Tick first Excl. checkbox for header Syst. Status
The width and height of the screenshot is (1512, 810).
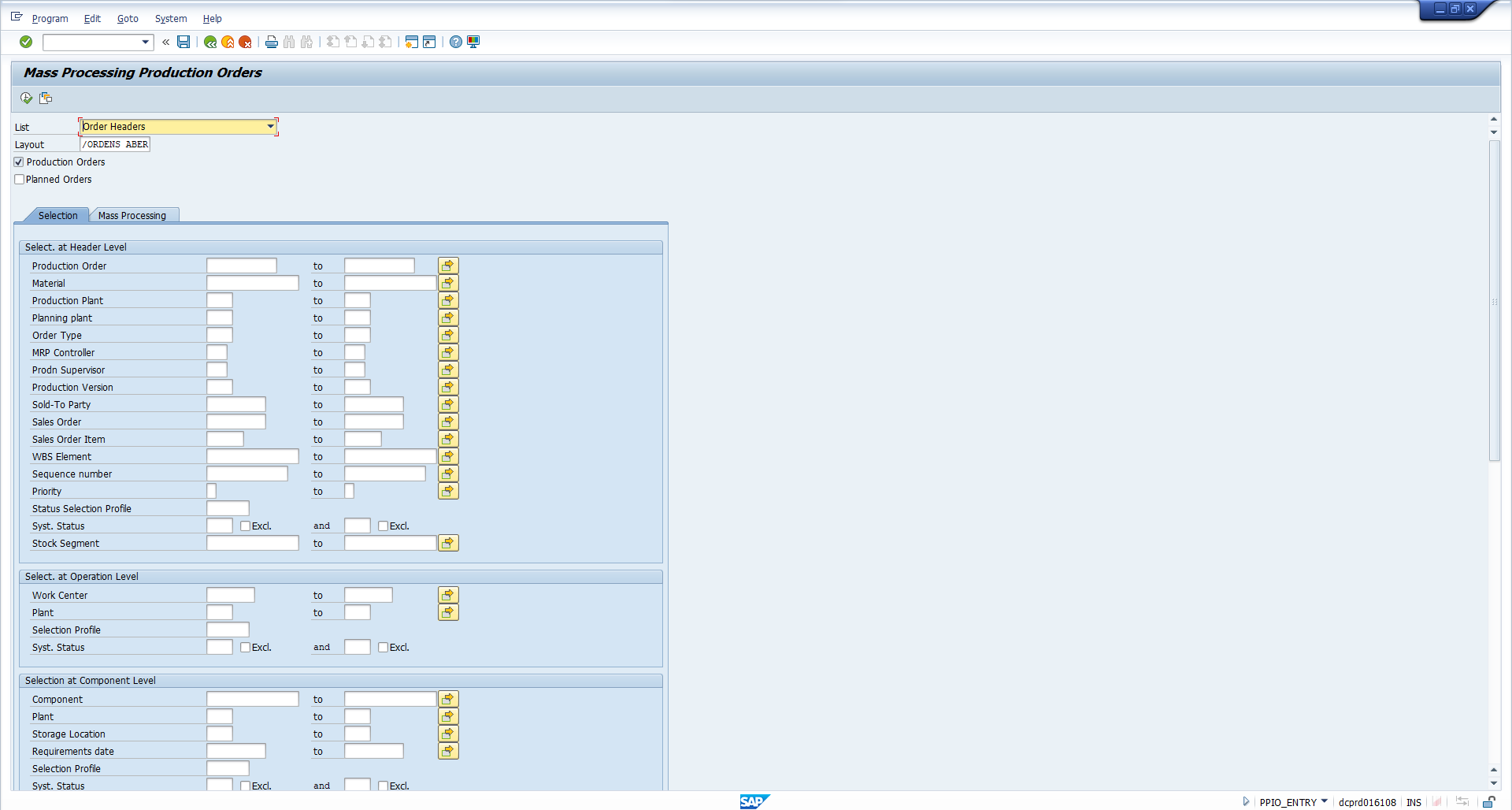[x=246, y=526]
